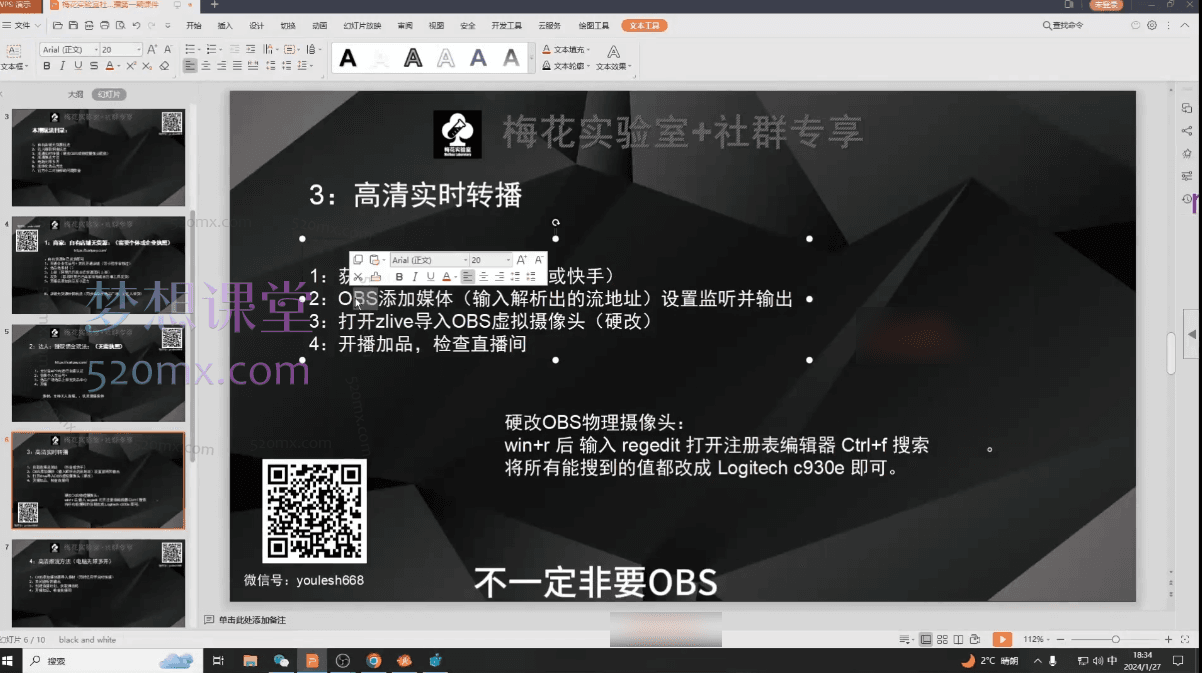Copy icon in floating mini toolbar
1202x673 pixels.
358,260
